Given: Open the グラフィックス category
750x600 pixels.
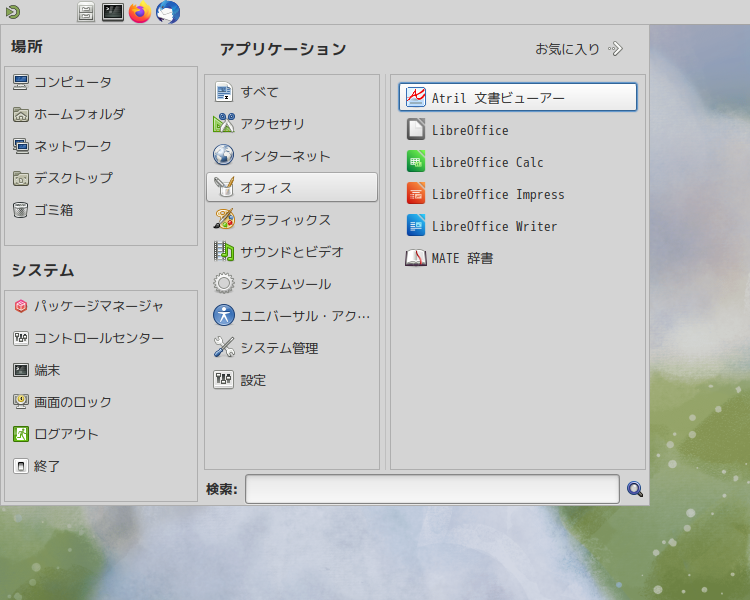Looking at the screenshot, I should [x=292, y=220].
